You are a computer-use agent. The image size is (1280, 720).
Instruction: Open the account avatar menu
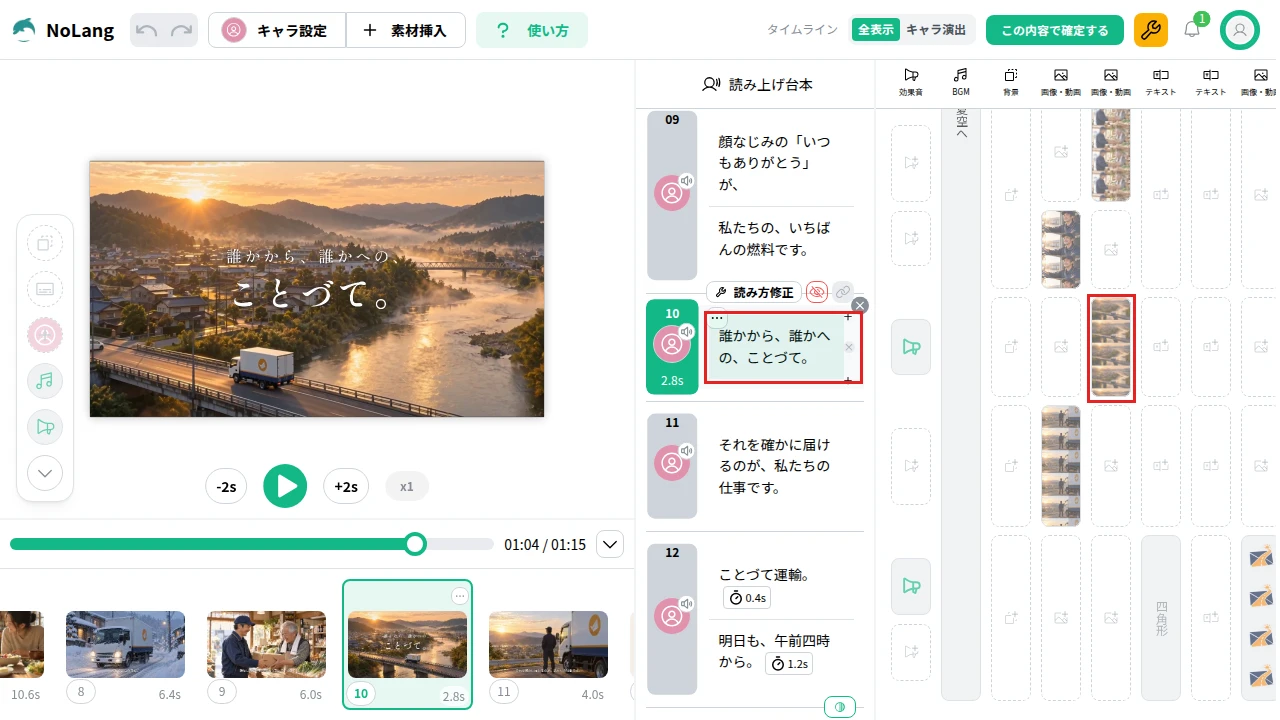click(1240, 30)
